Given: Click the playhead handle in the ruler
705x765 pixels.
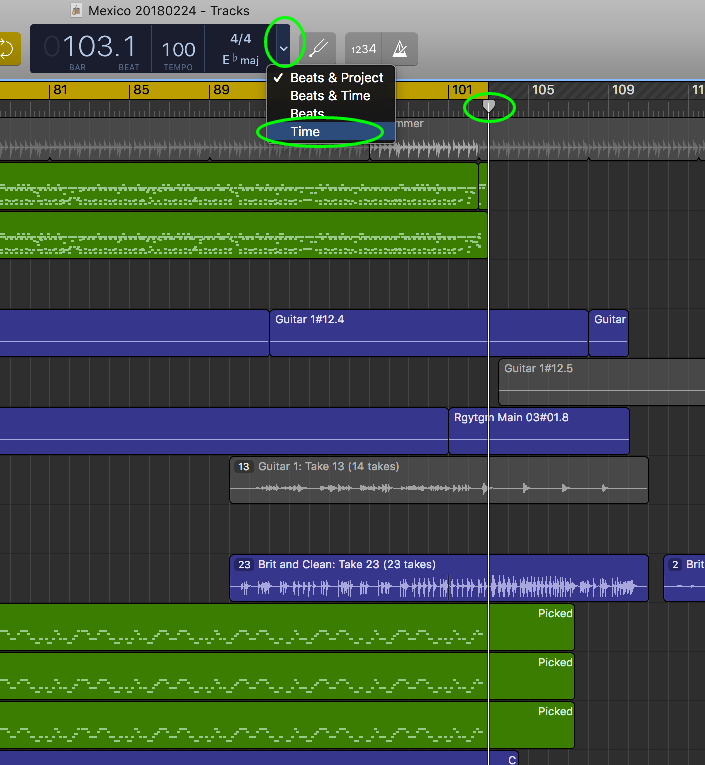Looking at the screenshot, I should tap(488, 106).
